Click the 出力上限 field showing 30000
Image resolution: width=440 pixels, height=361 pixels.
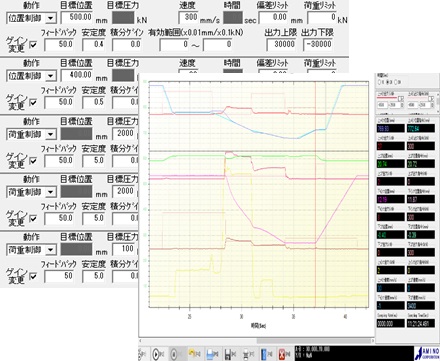tap(281, 45)
